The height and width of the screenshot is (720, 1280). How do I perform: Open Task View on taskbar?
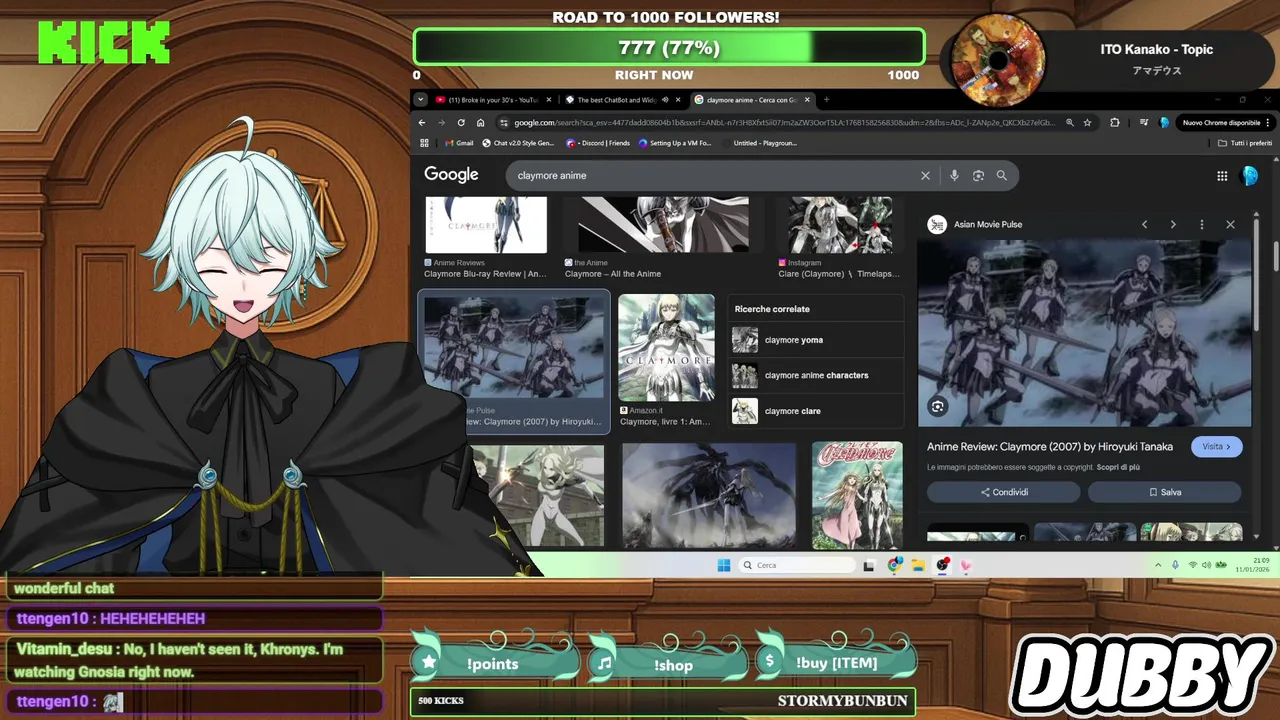point(869,565)
